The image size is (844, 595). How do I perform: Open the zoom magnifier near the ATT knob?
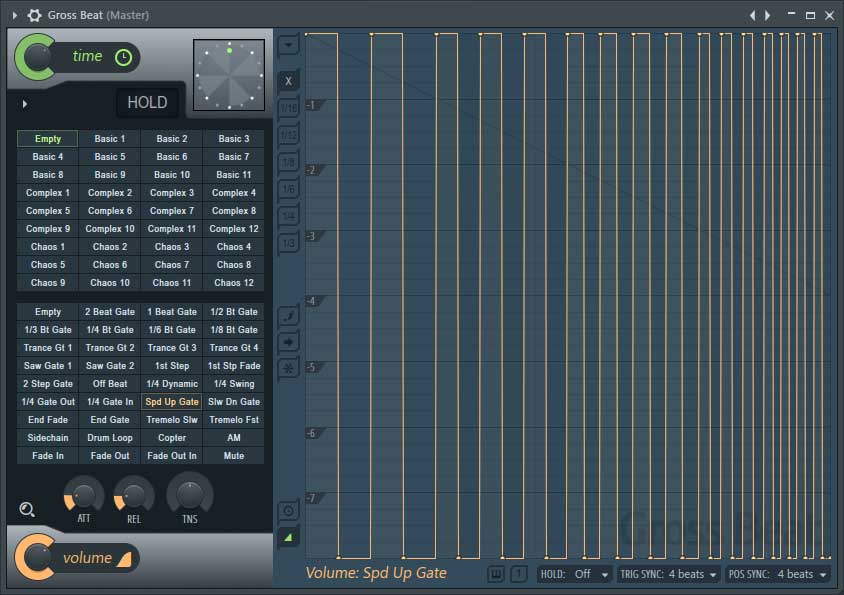click(26, 509)
